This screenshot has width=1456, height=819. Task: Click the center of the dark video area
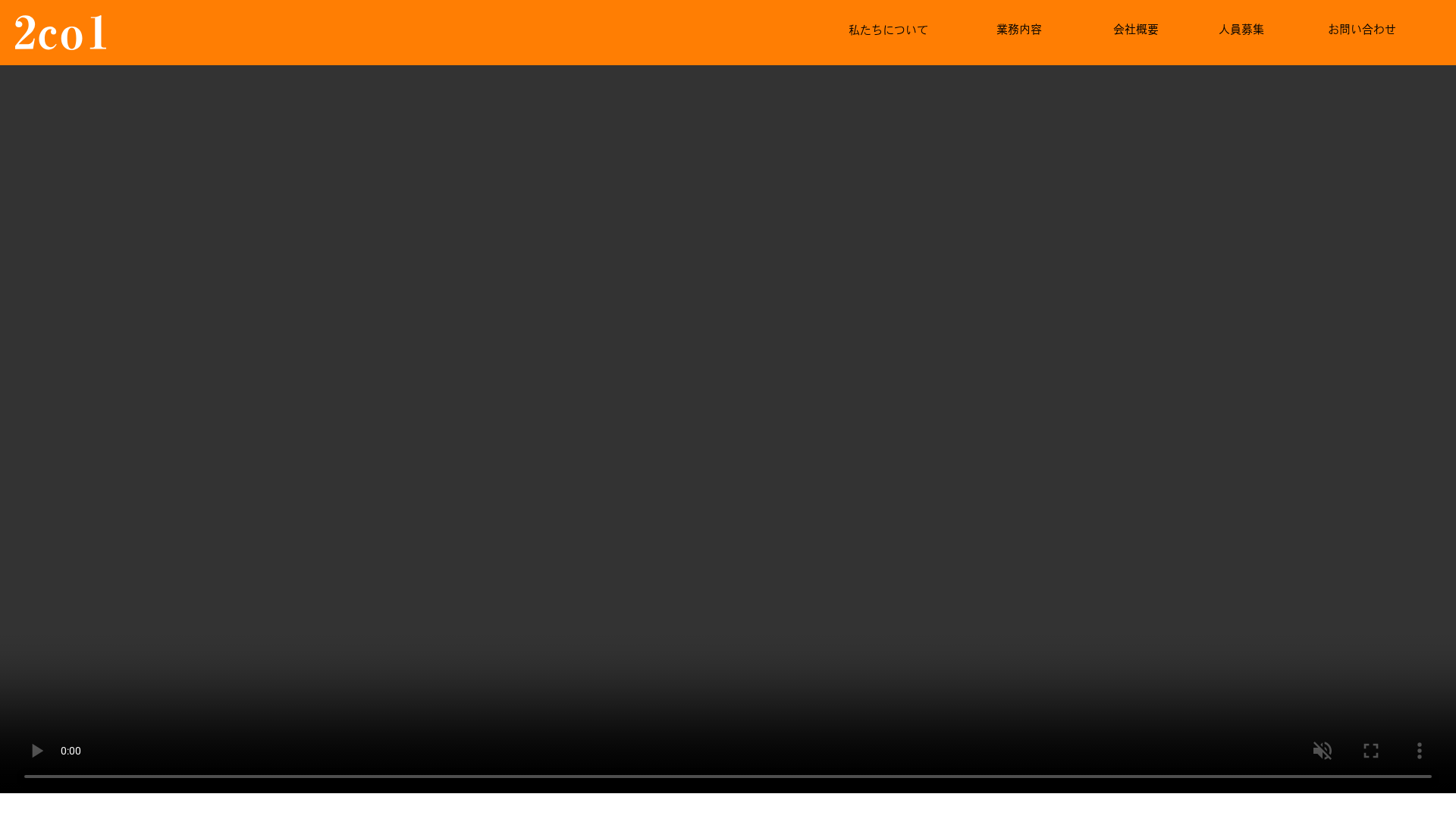[728, 379]
